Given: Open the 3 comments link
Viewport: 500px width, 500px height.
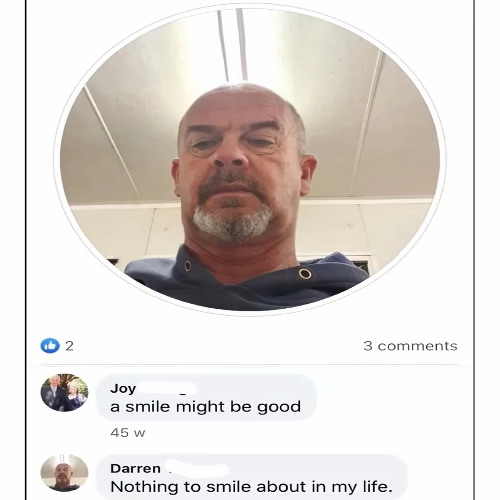Looking at the screenshot, I should pyautogui.click(x=410, y=346).
